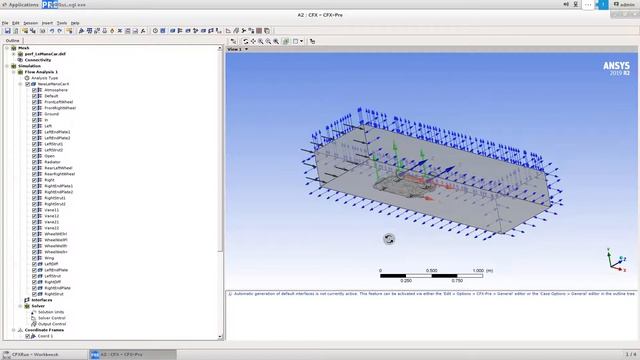Toggle the Radiator boundary checkbox

[x=34, y=162]
